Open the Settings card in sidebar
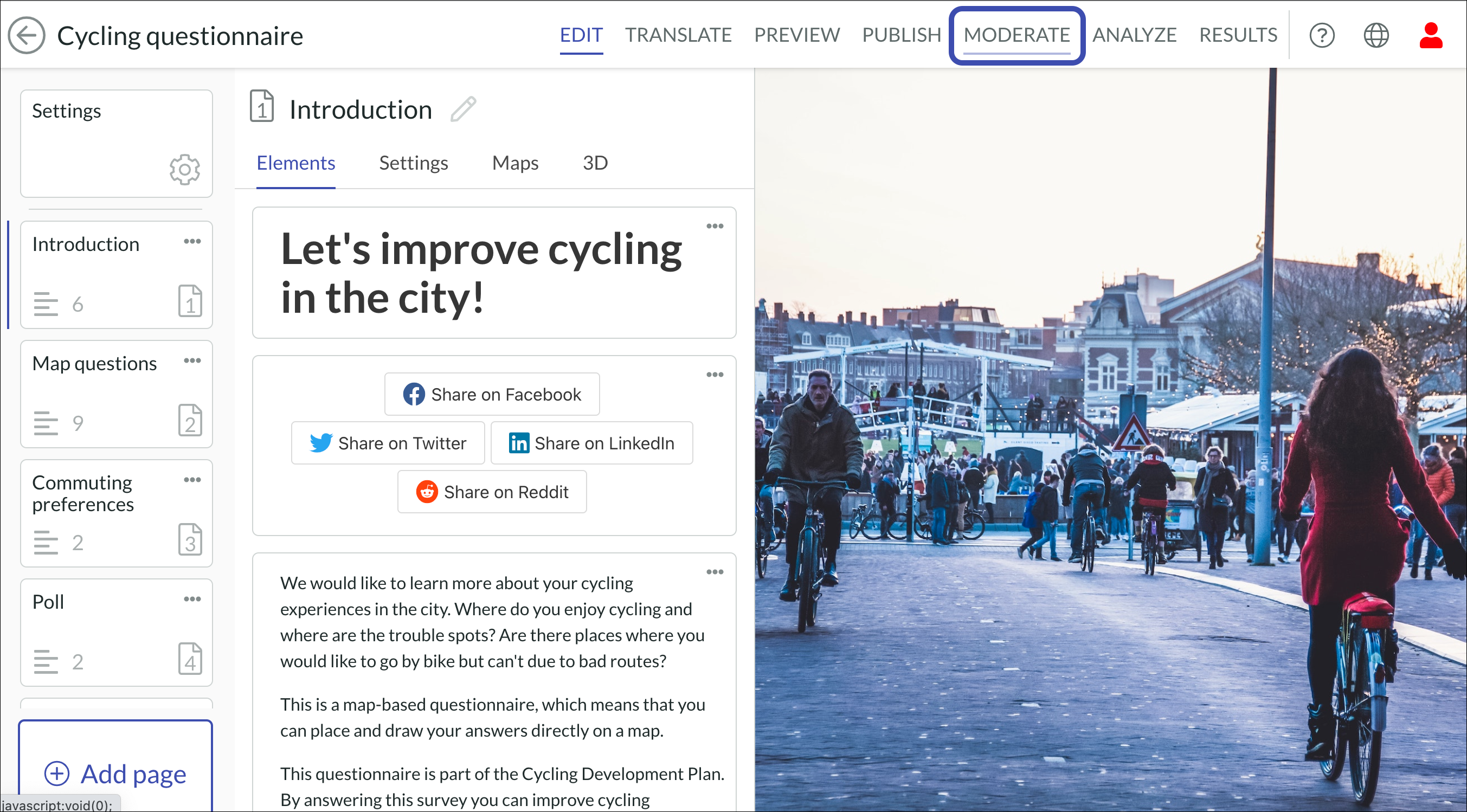This screenshot has height=812, width=1467. [x=116, y=144]
